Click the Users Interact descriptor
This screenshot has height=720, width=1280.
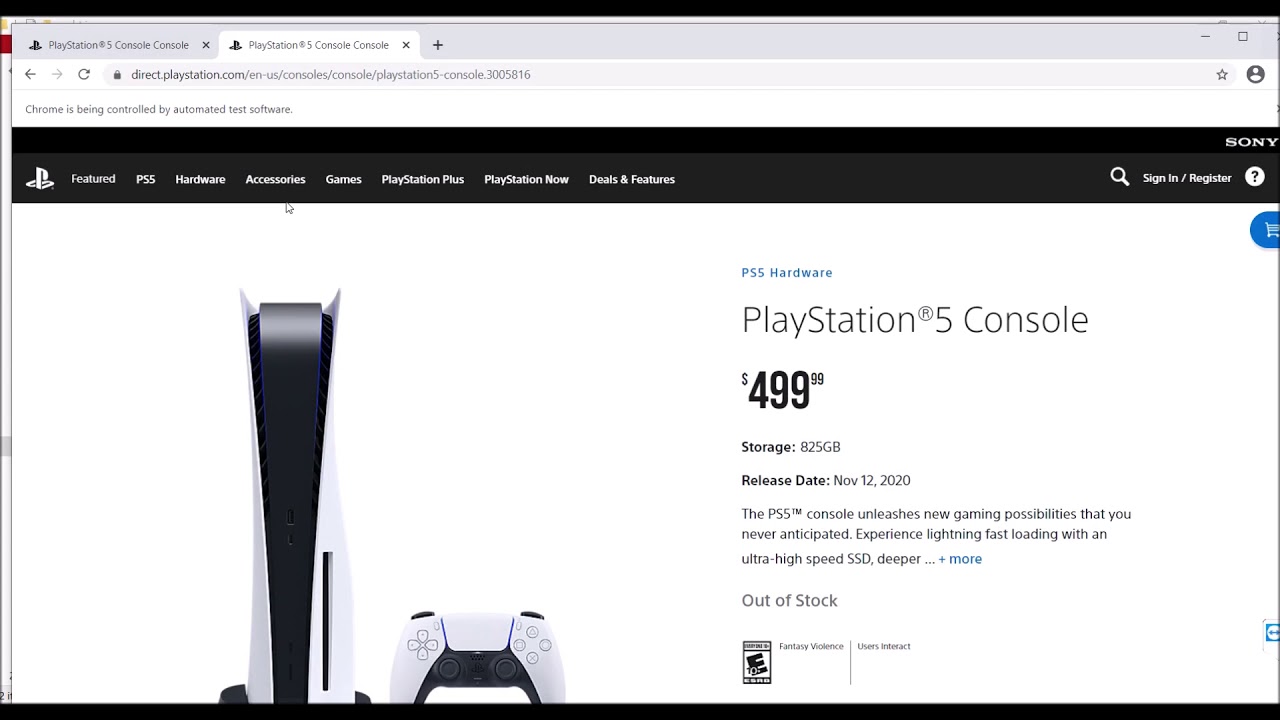click(x=884, y=646)
